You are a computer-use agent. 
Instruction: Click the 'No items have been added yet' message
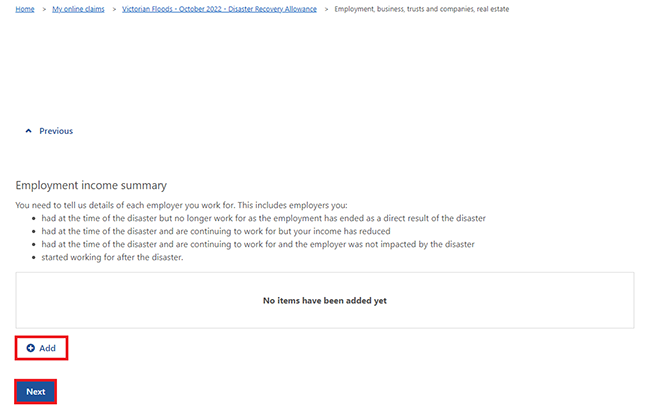click(325, 301)
